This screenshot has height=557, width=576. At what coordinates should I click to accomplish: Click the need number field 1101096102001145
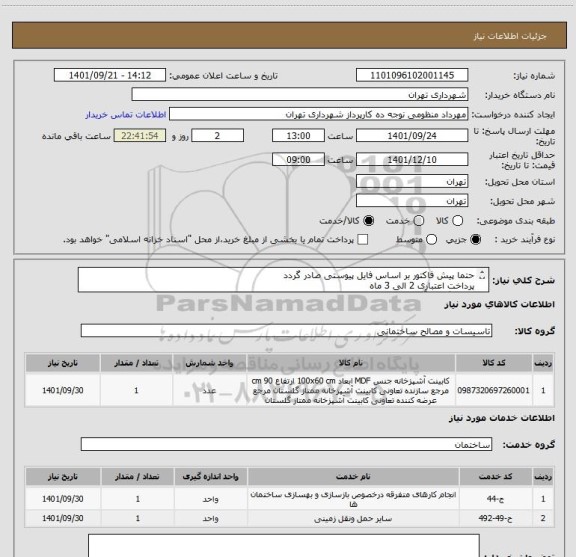point(412,75)
